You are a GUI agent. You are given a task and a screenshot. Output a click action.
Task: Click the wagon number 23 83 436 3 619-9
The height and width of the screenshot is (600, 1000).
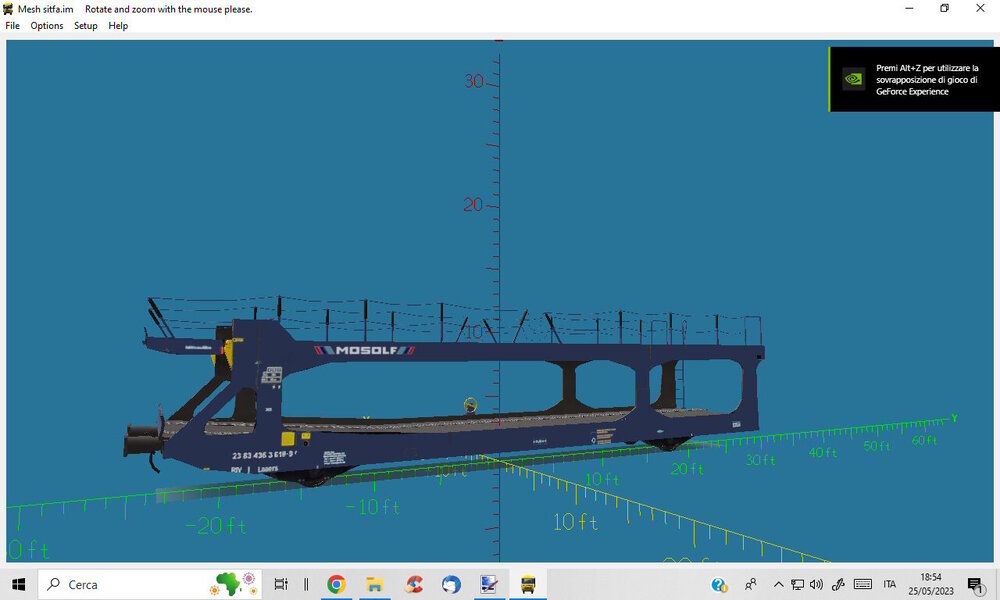264,455
